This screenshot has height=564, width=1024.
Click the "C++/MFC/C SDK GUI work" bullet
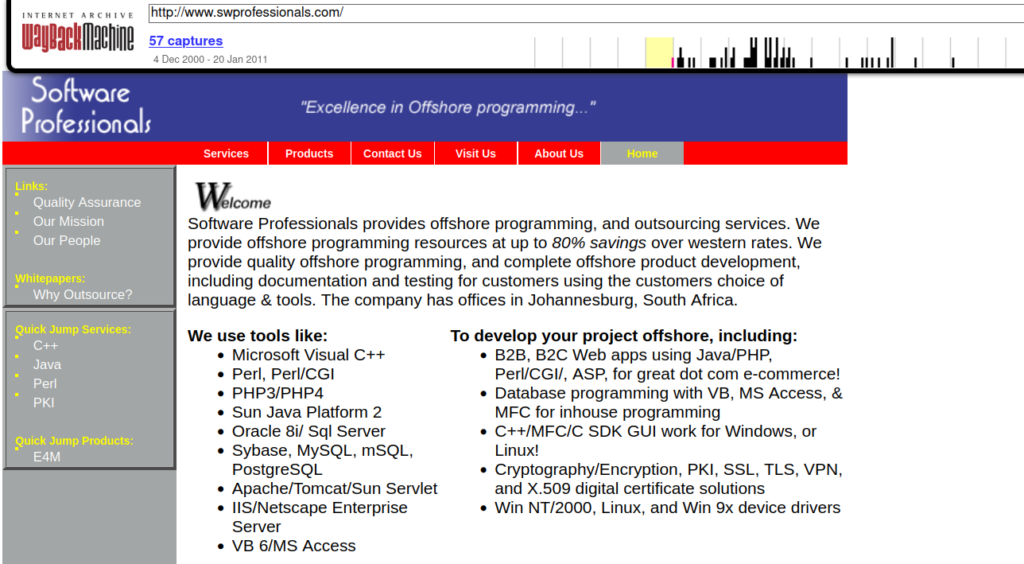coord(656,441)
